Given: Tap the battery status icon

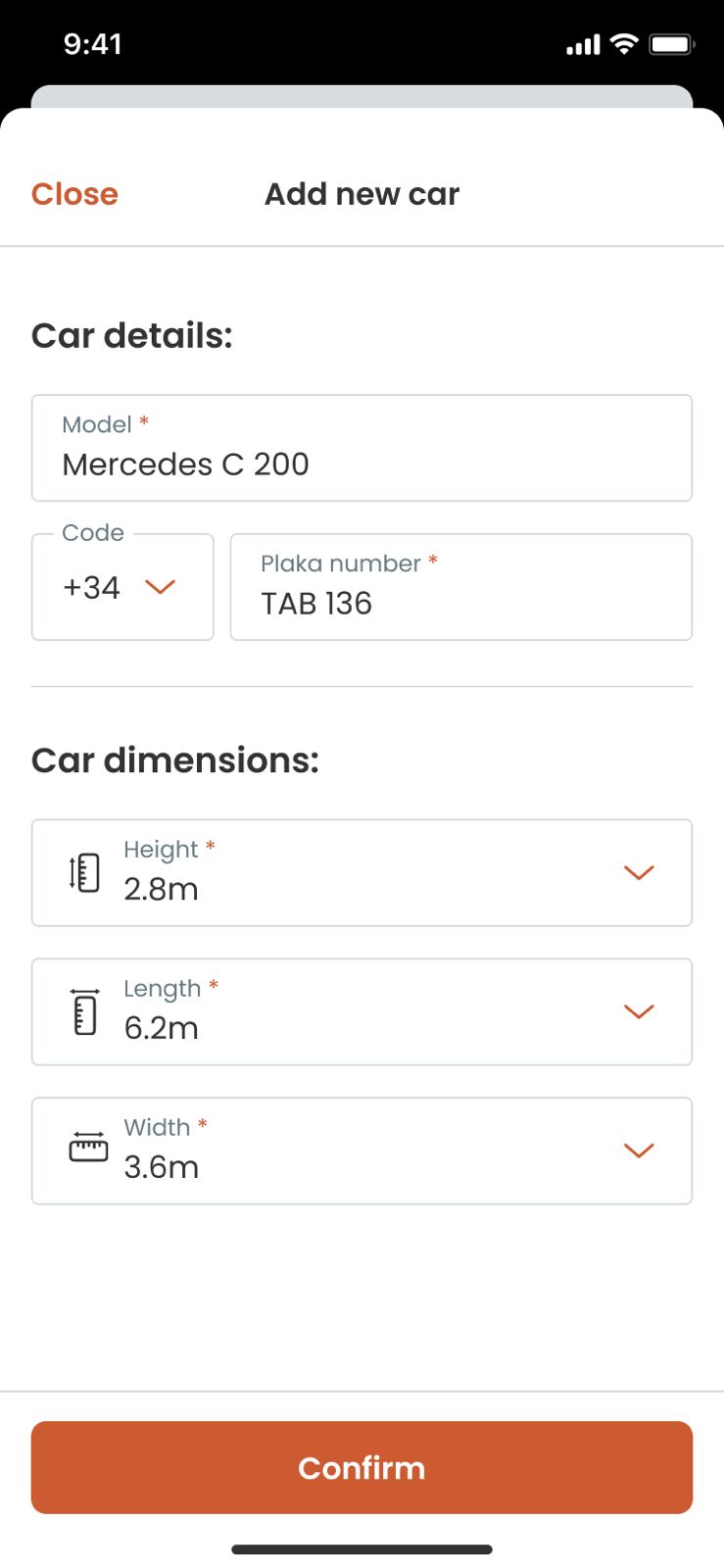Looking at the screenshot, I should coord(671,44).
